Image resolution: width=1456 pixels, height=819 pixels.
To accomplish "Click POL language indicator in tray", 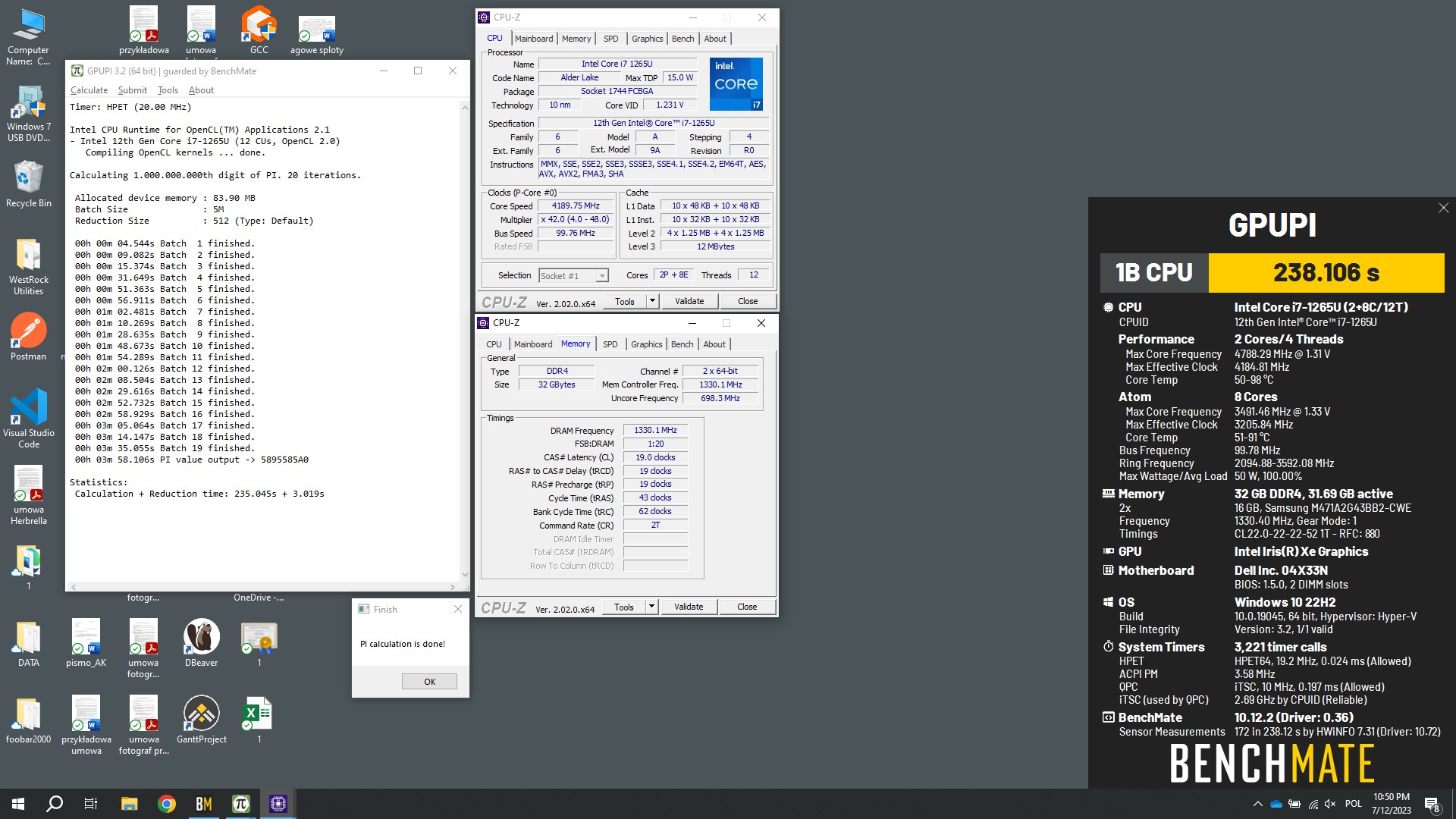I will coord(1354,804).
